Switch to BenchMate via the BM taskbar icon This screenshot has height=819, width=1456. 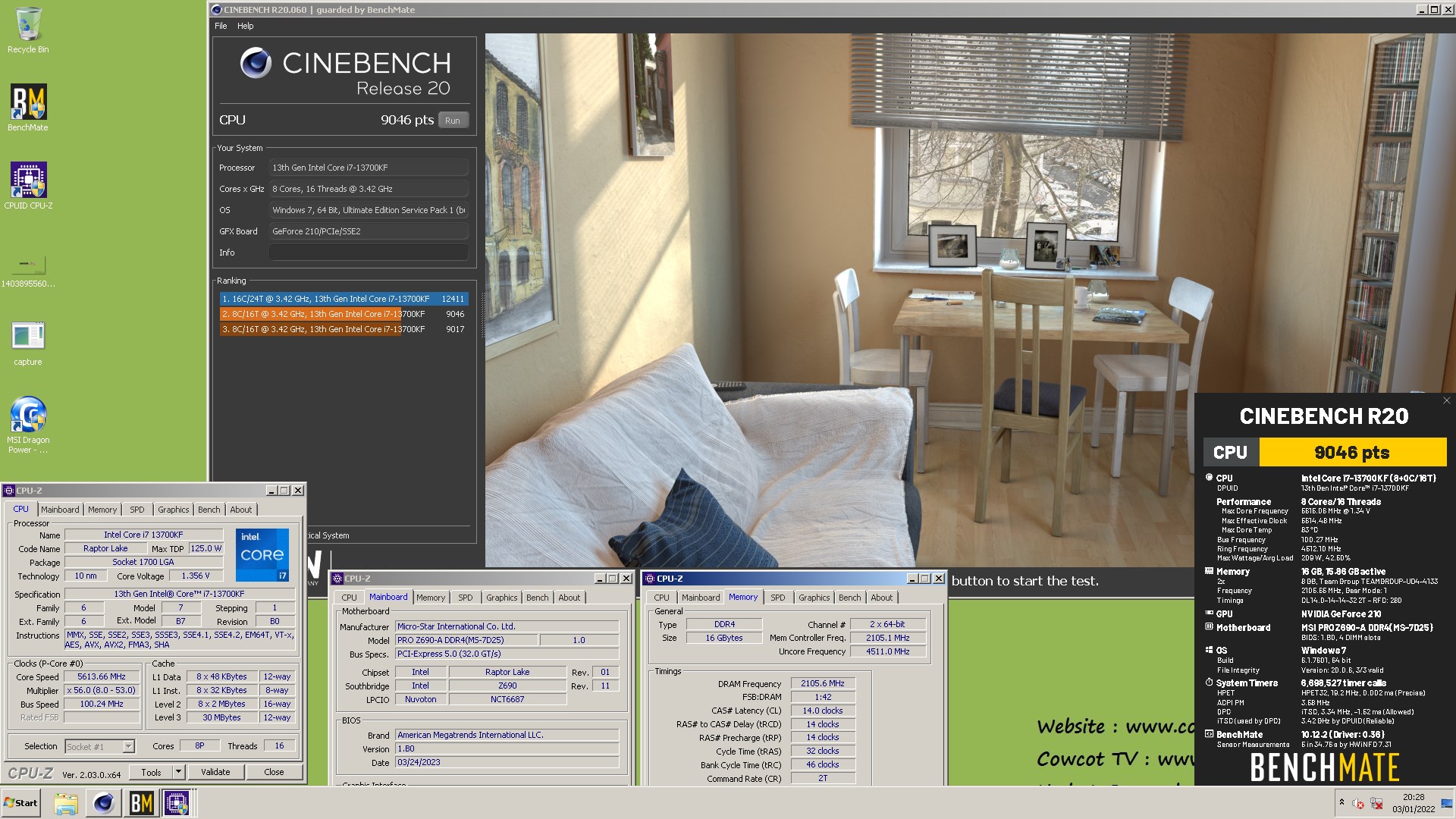pos(141,803)
